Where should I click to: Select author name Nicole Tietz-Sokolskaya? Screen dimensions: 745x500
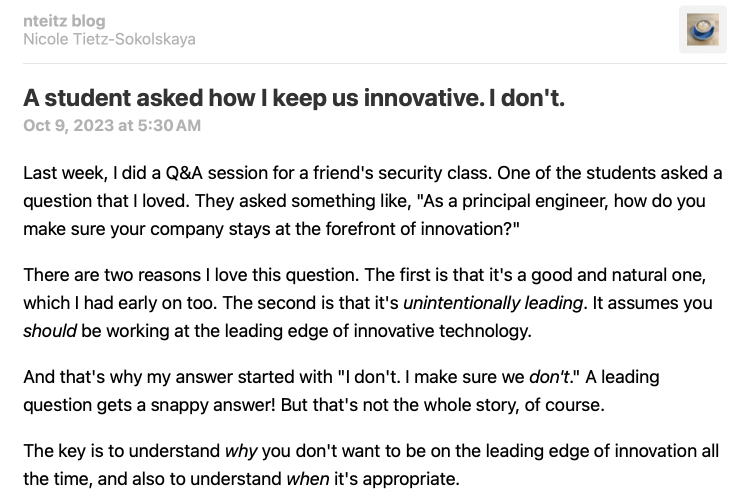pyautogui.click(x=109, y=39)
